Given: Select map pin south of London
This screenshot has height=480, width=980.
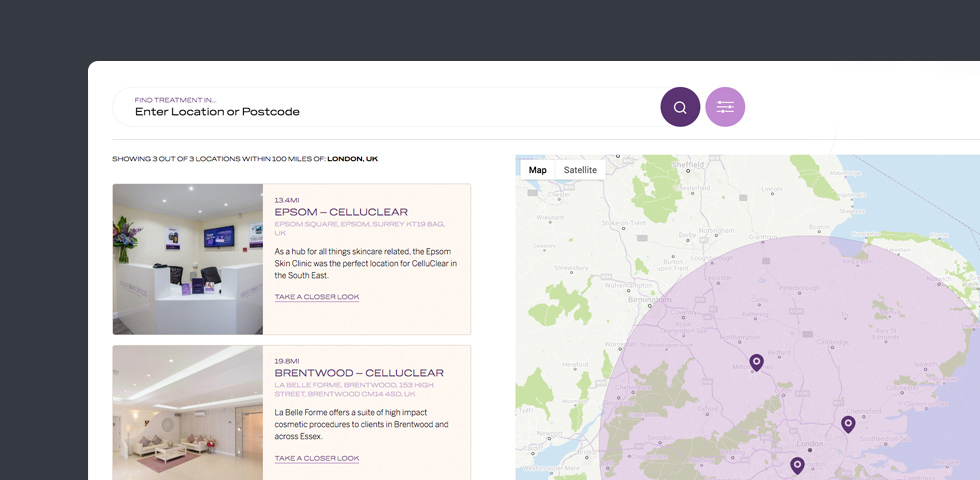Looking at the screenshot, I should (x=797, y=466).
